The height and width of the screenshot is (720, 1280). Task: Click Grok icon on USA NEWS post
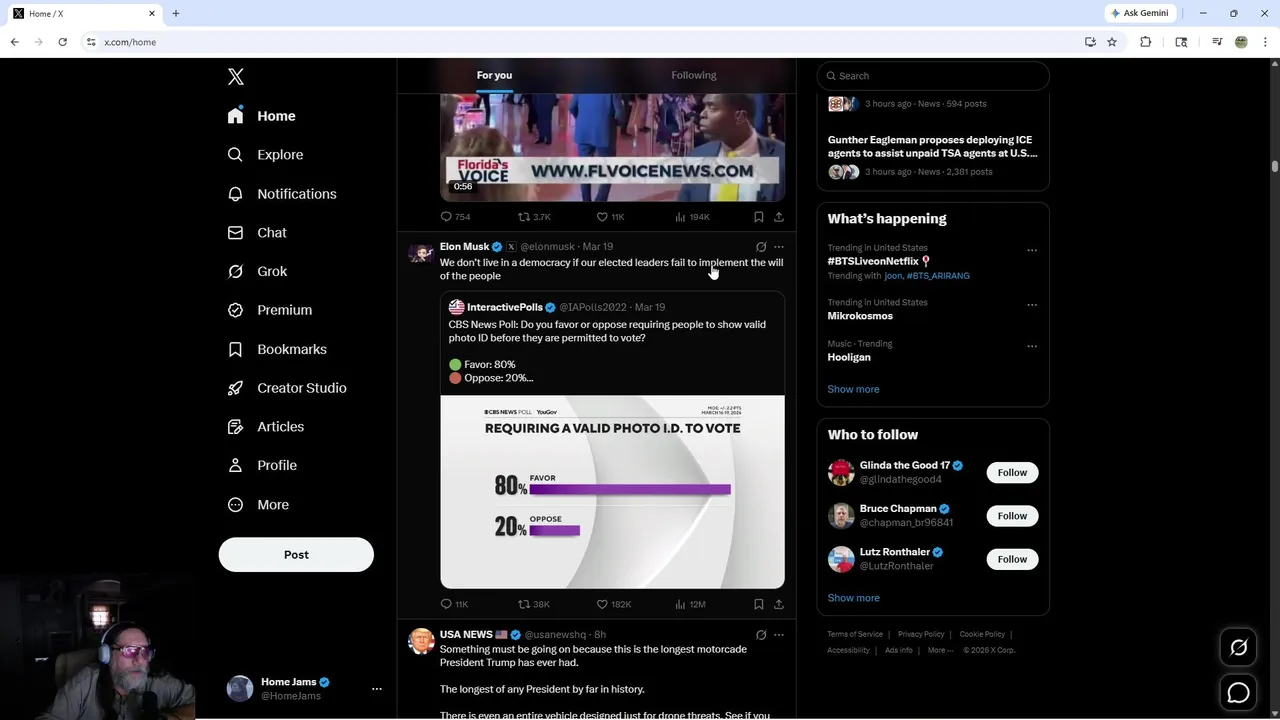[761, 635]
